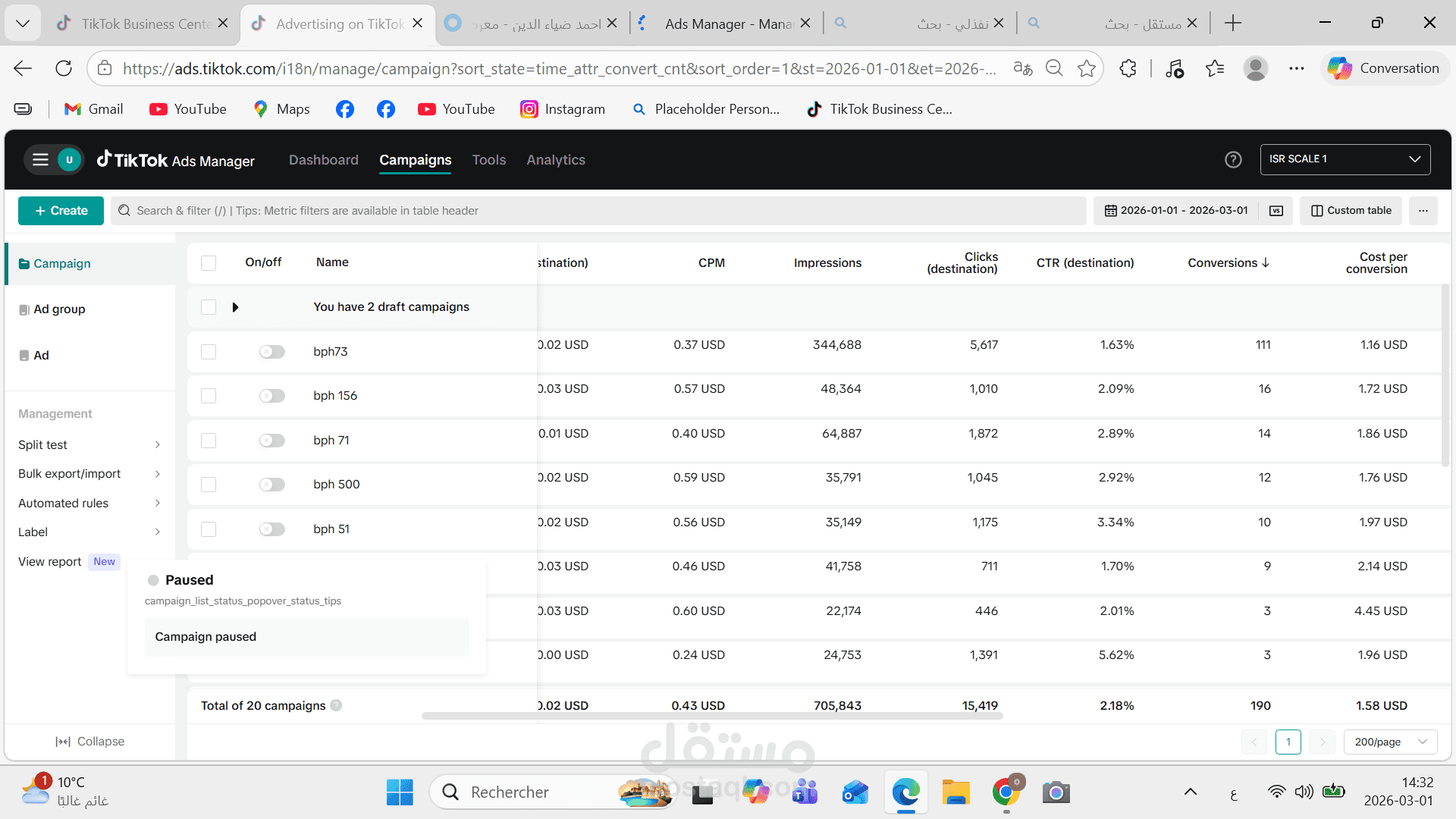Open the three-dots more options button
1456x819 pixels.
tap(1423, 211)
